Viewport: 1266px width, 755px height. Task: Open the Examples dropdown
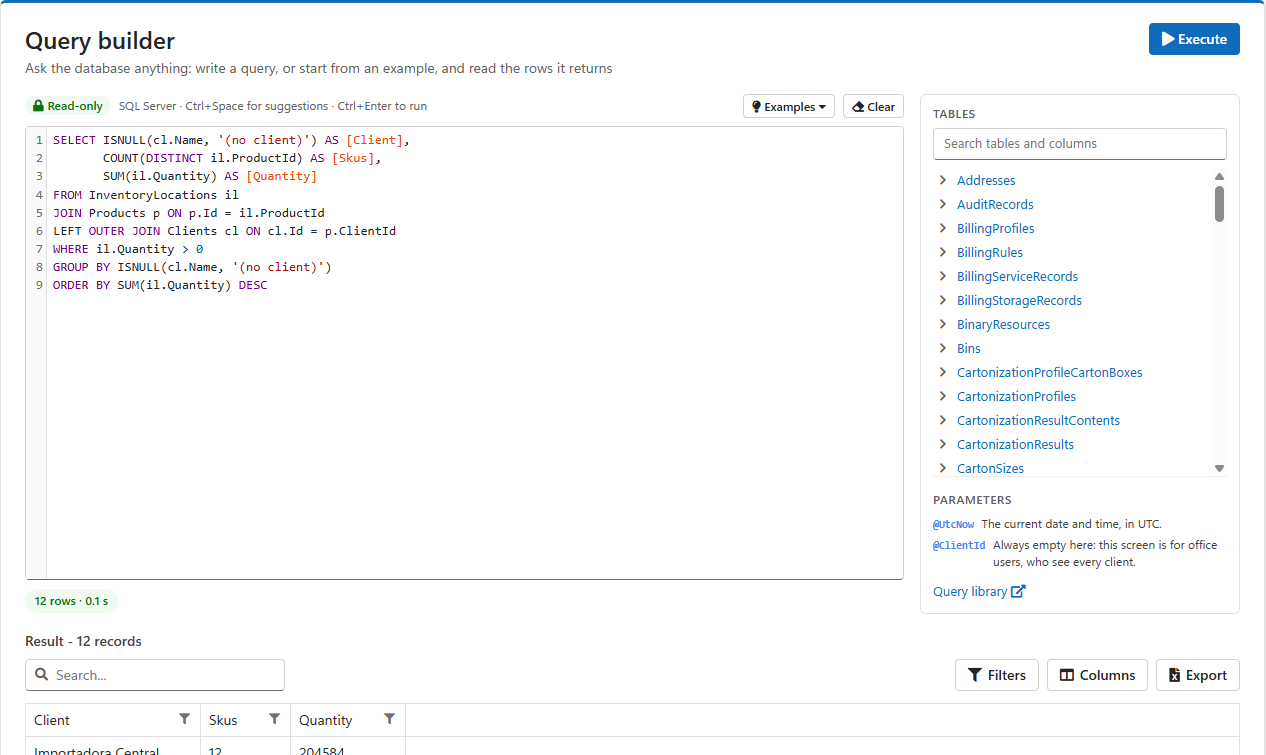(x=789, y=106)
